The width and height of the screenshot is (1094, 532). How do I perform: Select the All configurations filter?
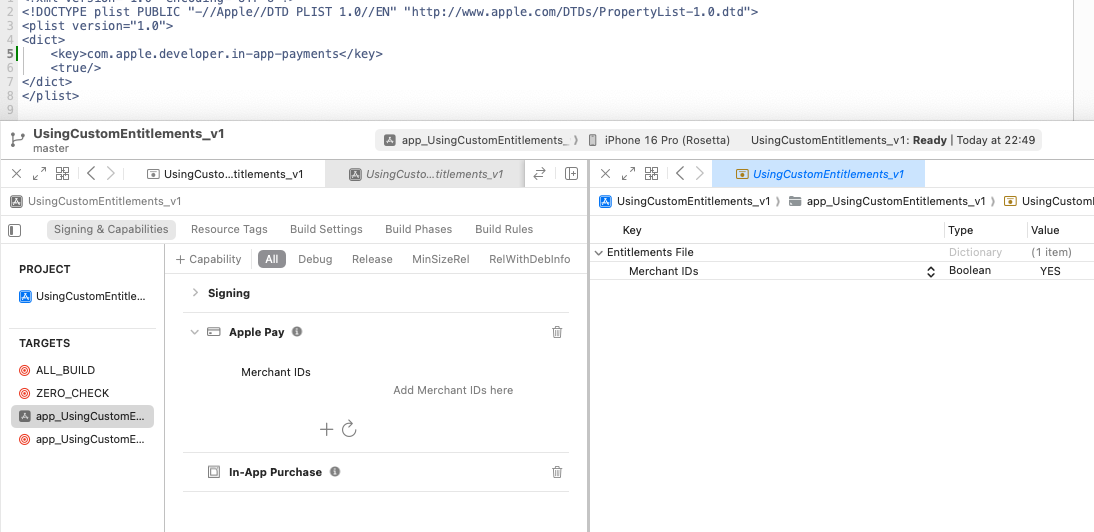[x=271, y=259]
